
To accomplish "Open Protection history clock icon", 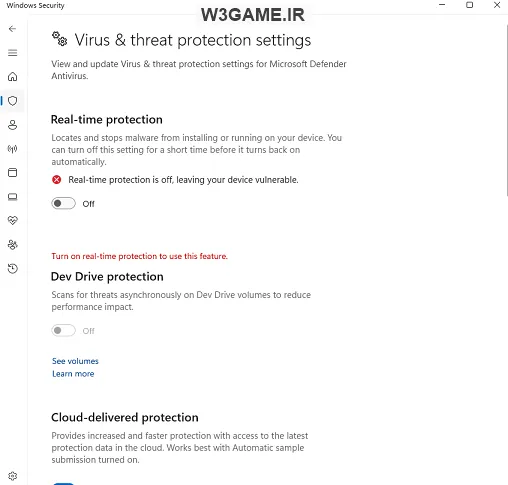I will [12, 269].
